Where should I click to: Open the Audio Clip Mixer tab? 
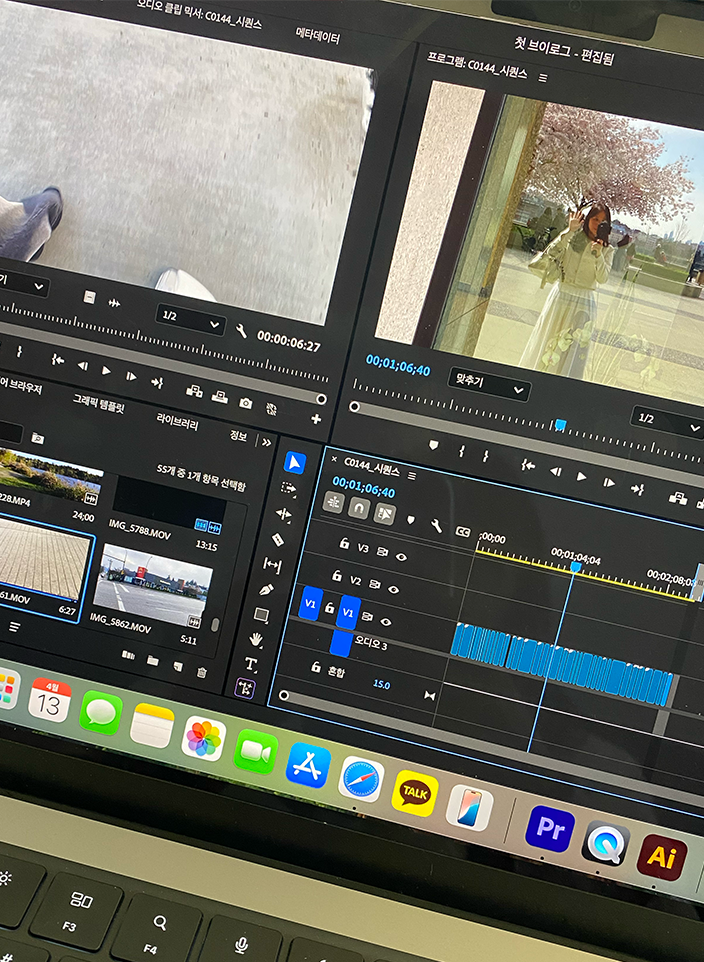tap(199, 13)
